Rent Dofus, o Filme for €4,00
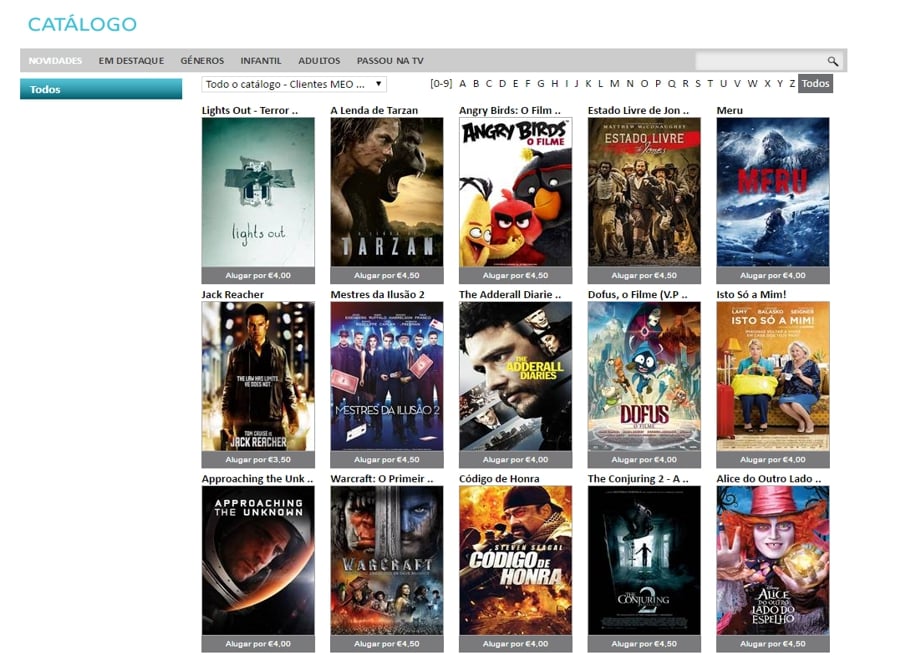 click(x=643, y=460)
